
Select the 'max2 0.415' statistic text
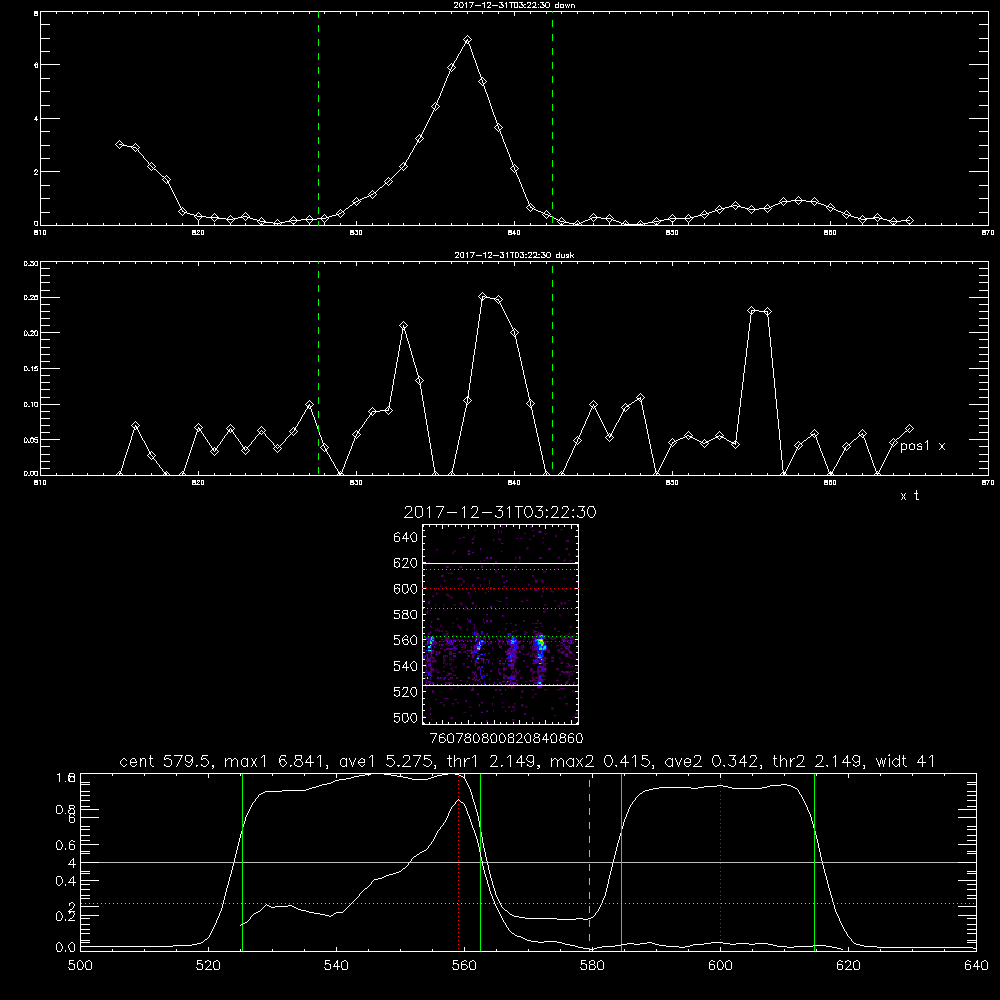point(601,761)
